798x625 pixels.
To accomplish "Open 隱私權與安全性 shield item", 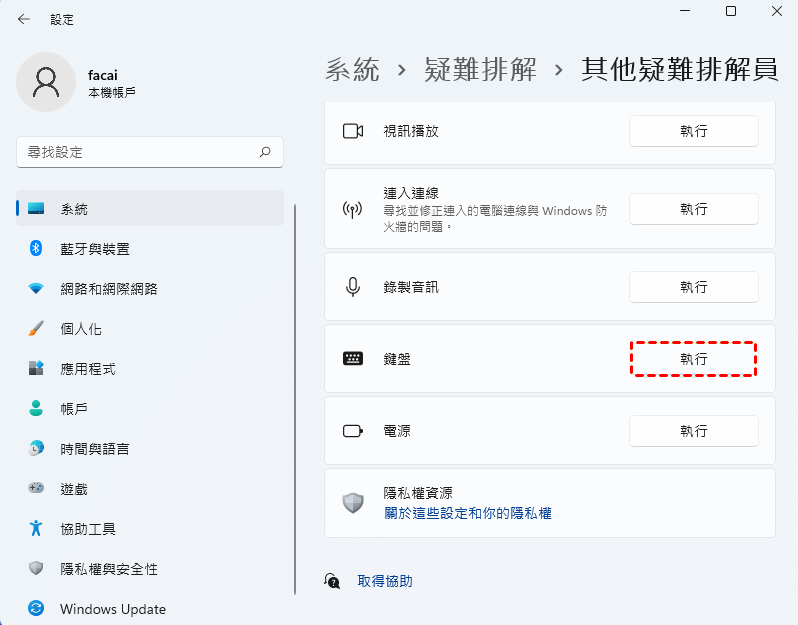I will click(108, 569).
